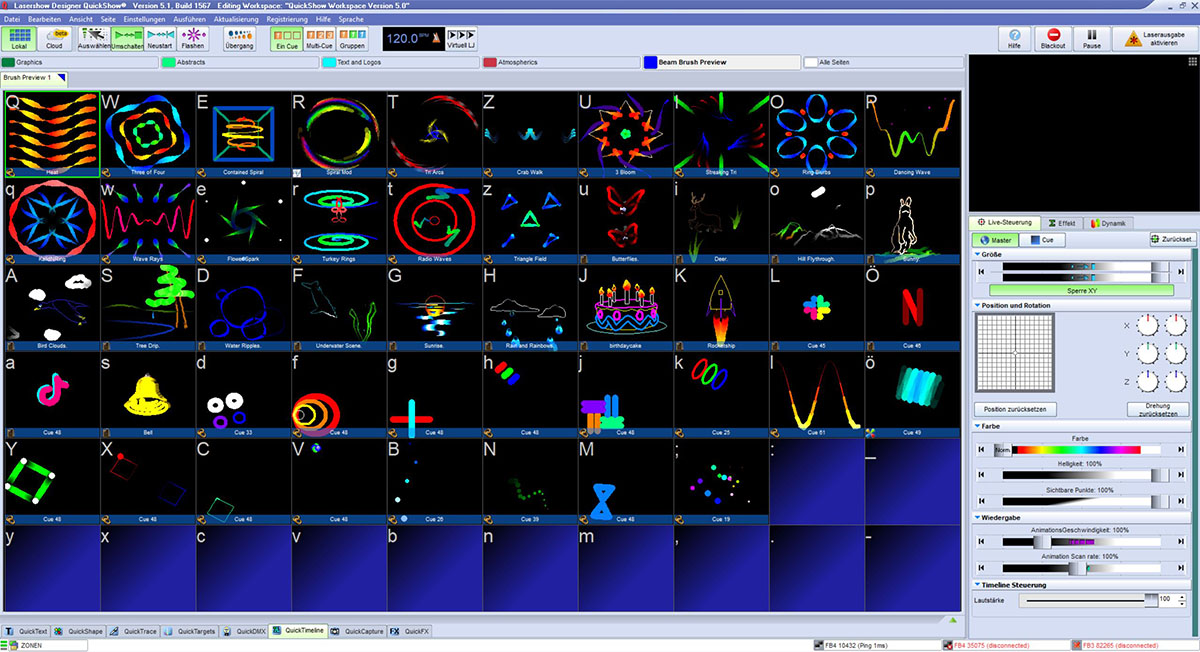Collapse the Position und Rotation section

coord(978,305)
